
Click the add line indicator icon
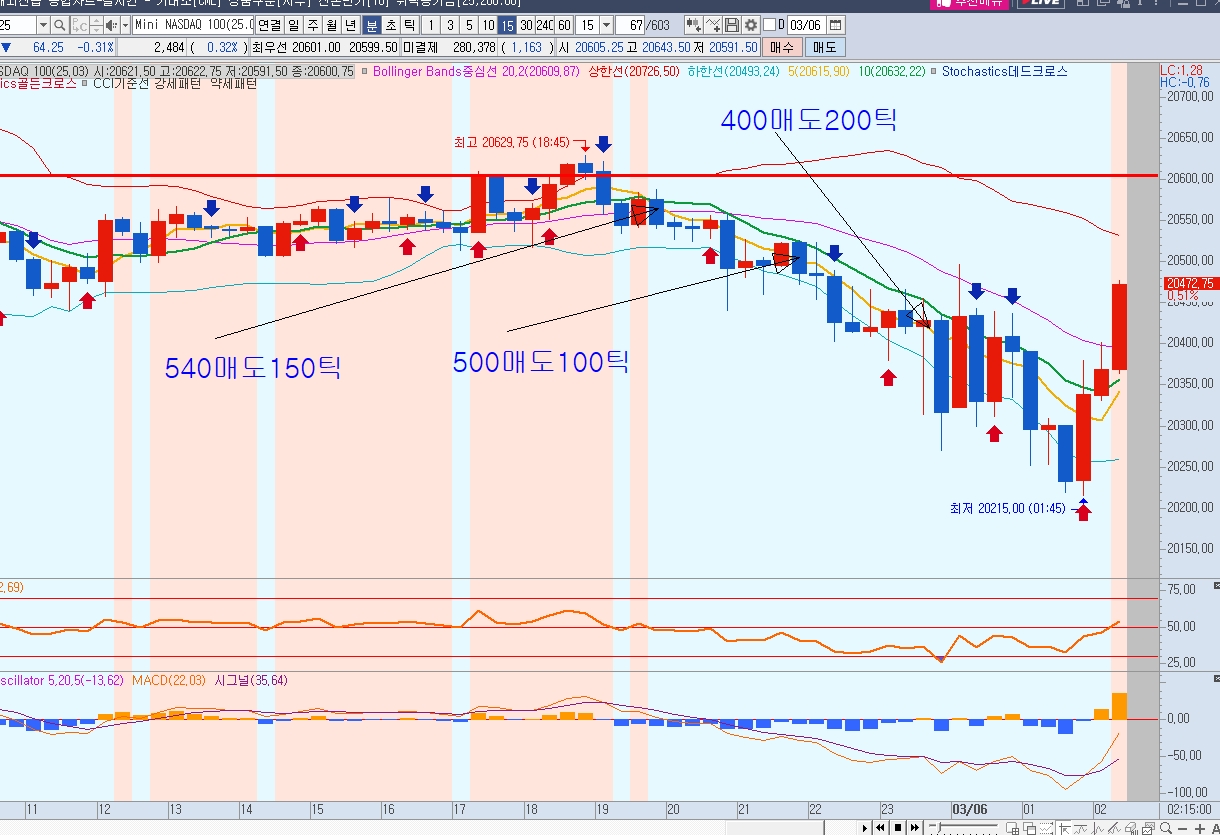(x=712, y=25)
